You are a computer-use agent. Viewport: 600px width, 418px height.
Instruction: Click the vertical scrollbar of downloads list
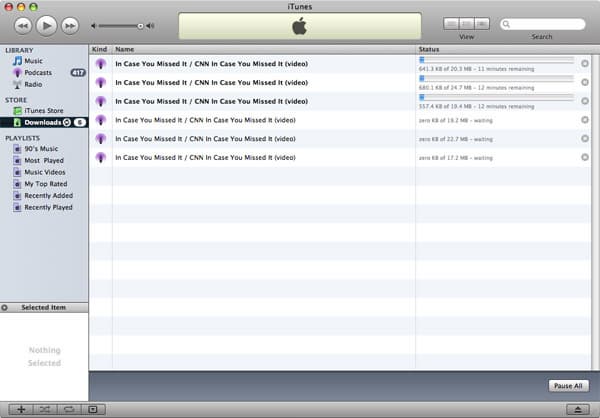[x=595, y=212]
